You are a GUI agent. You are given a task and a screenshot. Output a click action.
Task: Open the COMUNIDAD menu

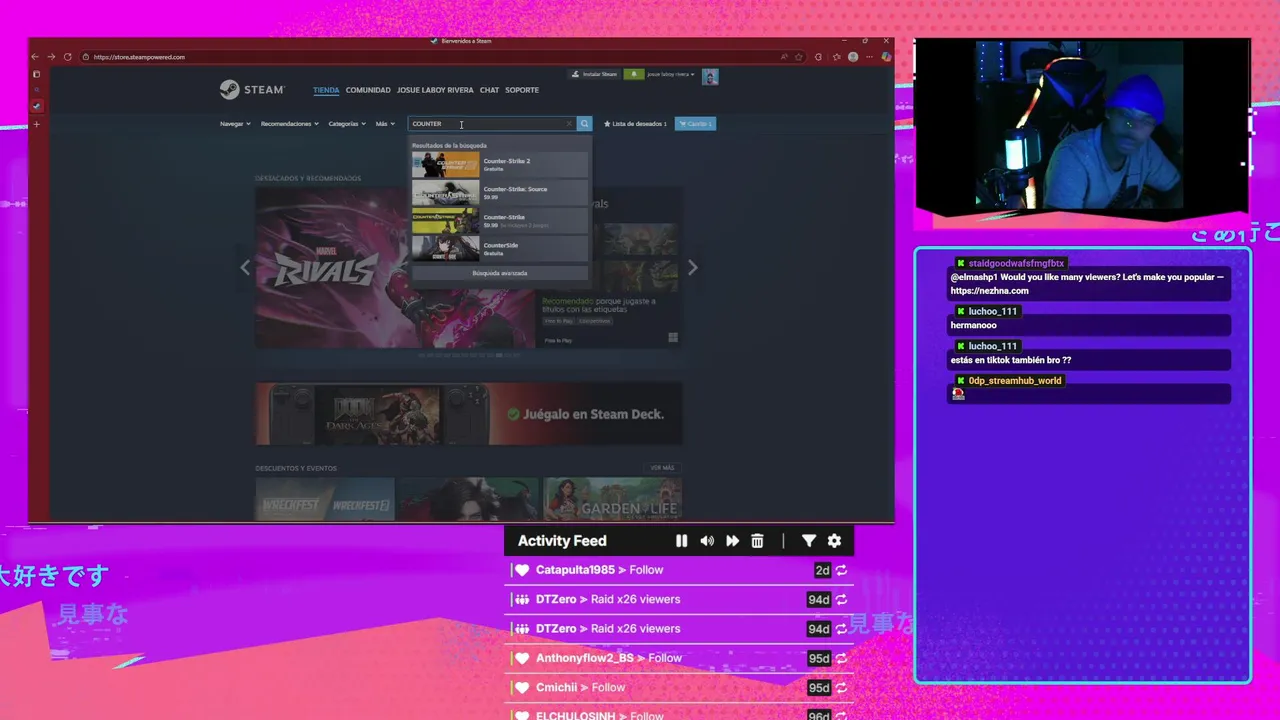point(368,90)
